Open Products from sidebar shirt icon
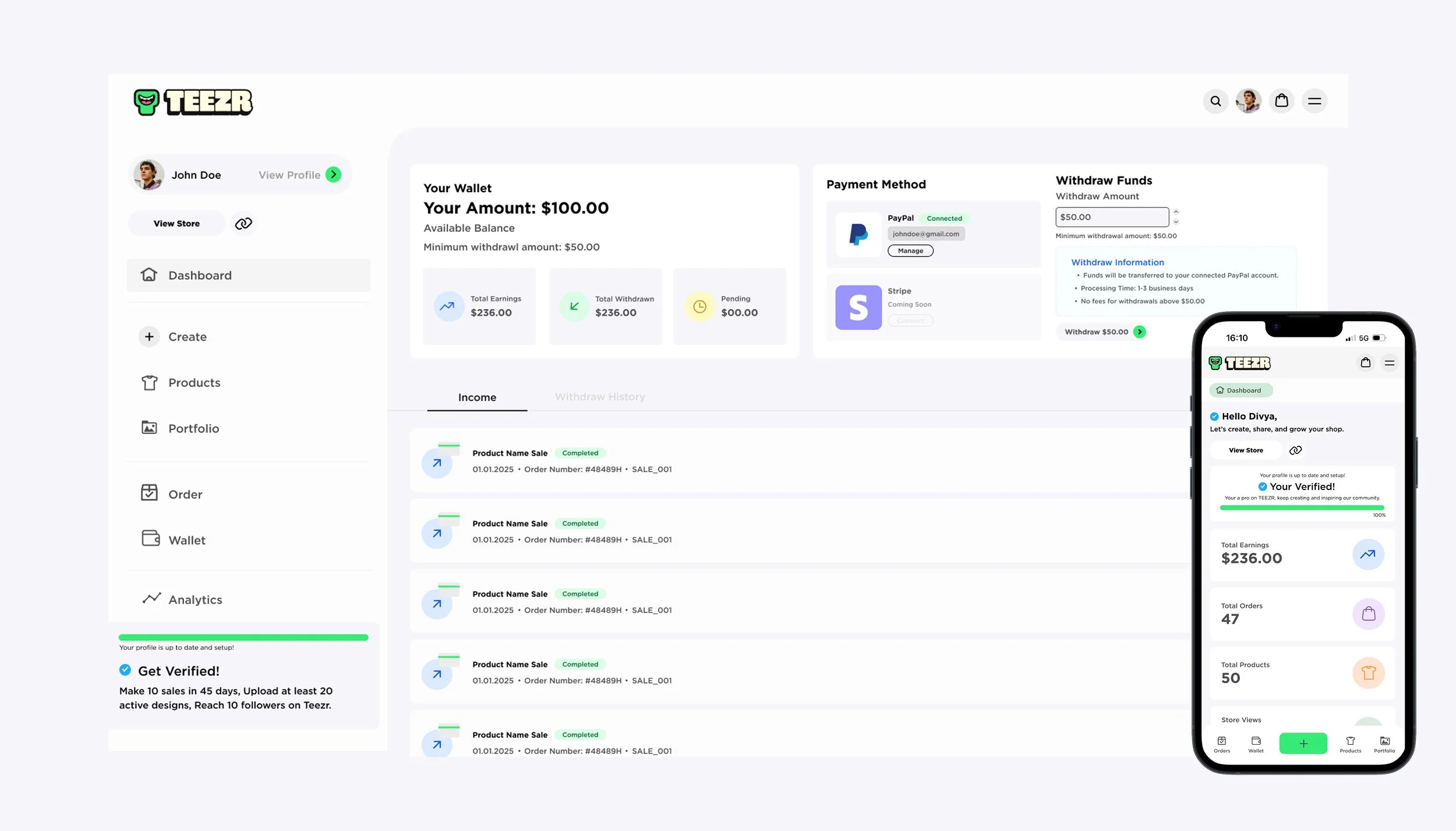Viewport: 1456px width, 831px height. pos(150,383)
